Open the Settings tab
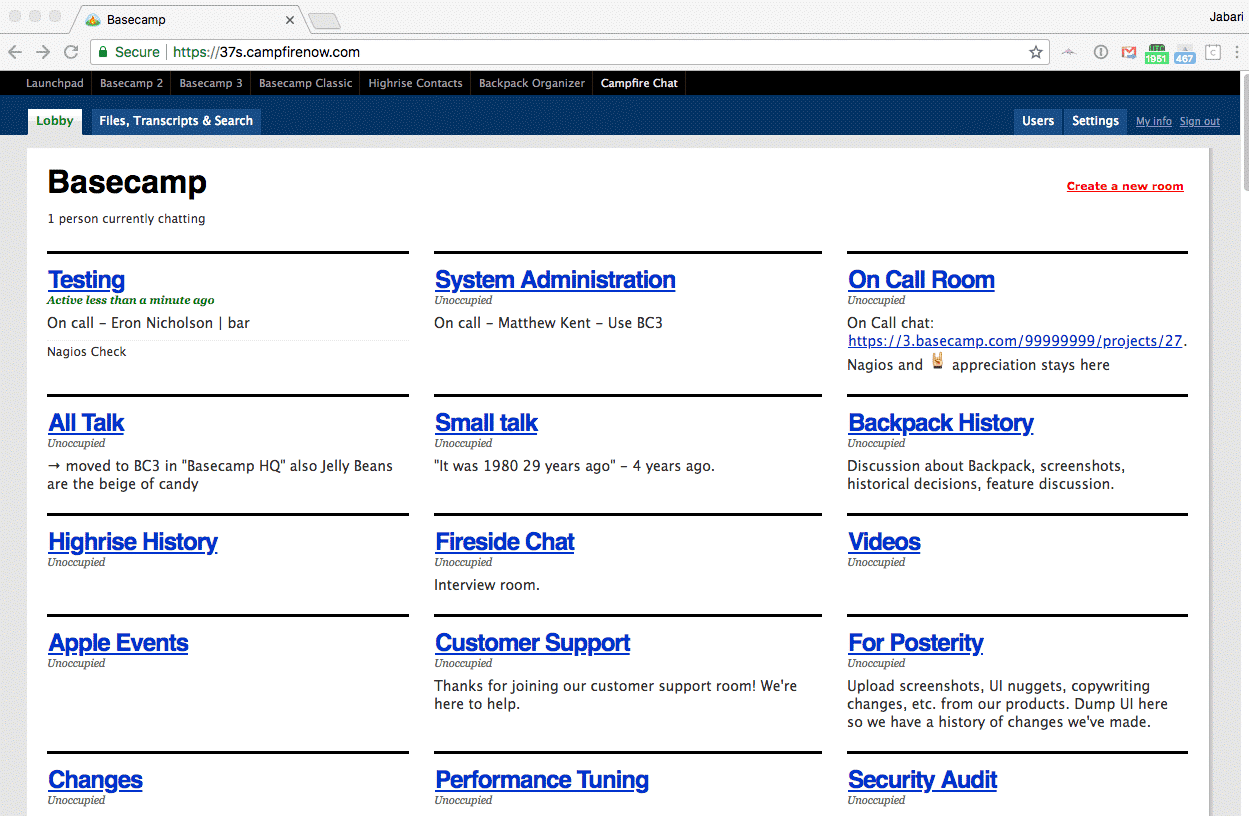Image resolution: width=1249 pixels, height=816 pixels. [x=1095, y=121]
